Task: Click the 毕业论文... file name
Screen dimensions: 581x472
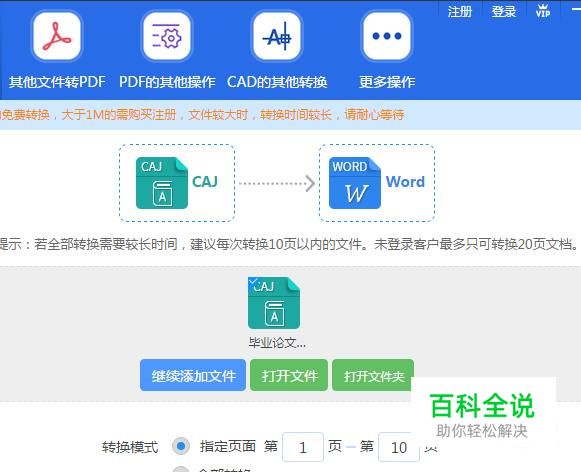Action: tap(277, 343)
